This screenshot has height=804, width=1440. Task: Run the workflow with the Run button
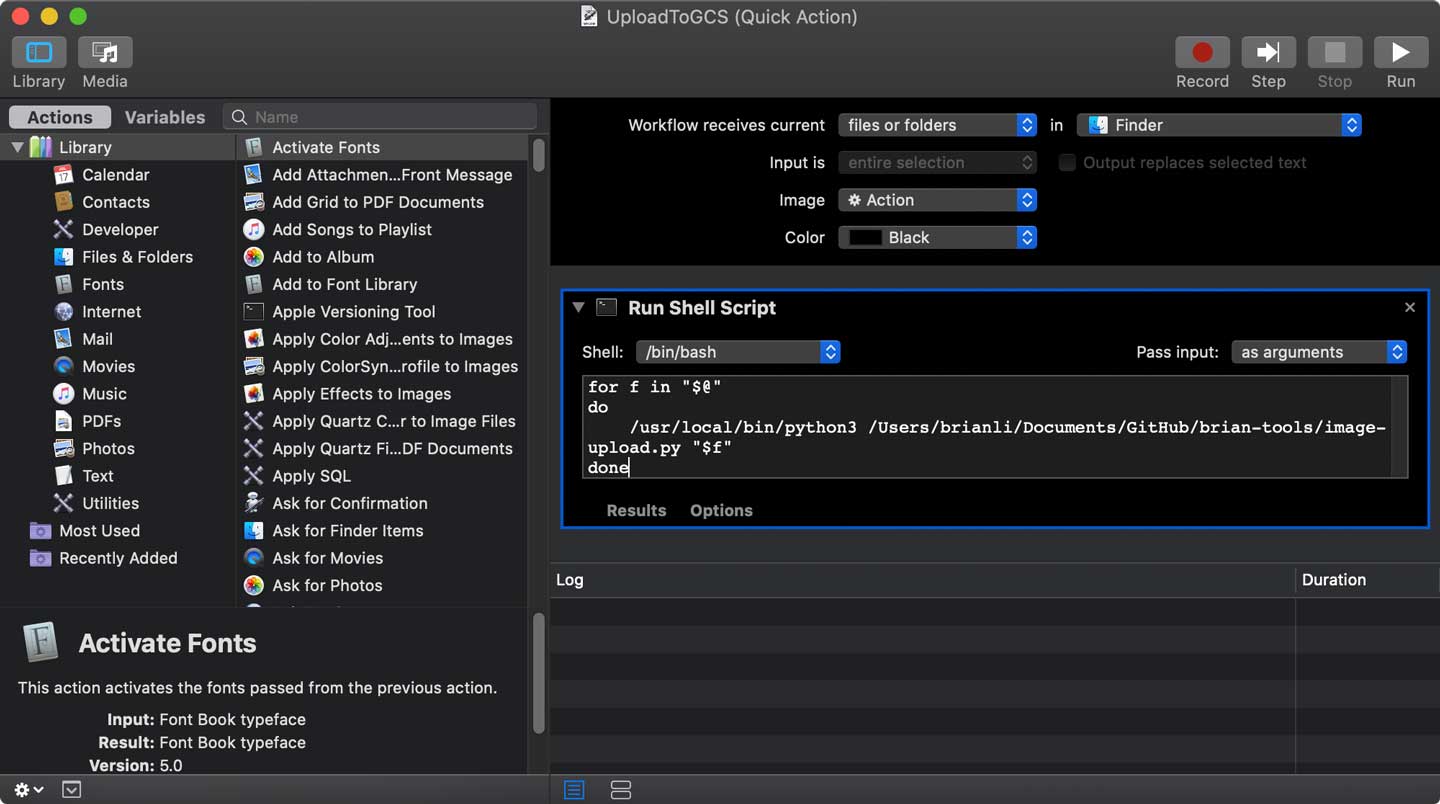pos(1400,52)
